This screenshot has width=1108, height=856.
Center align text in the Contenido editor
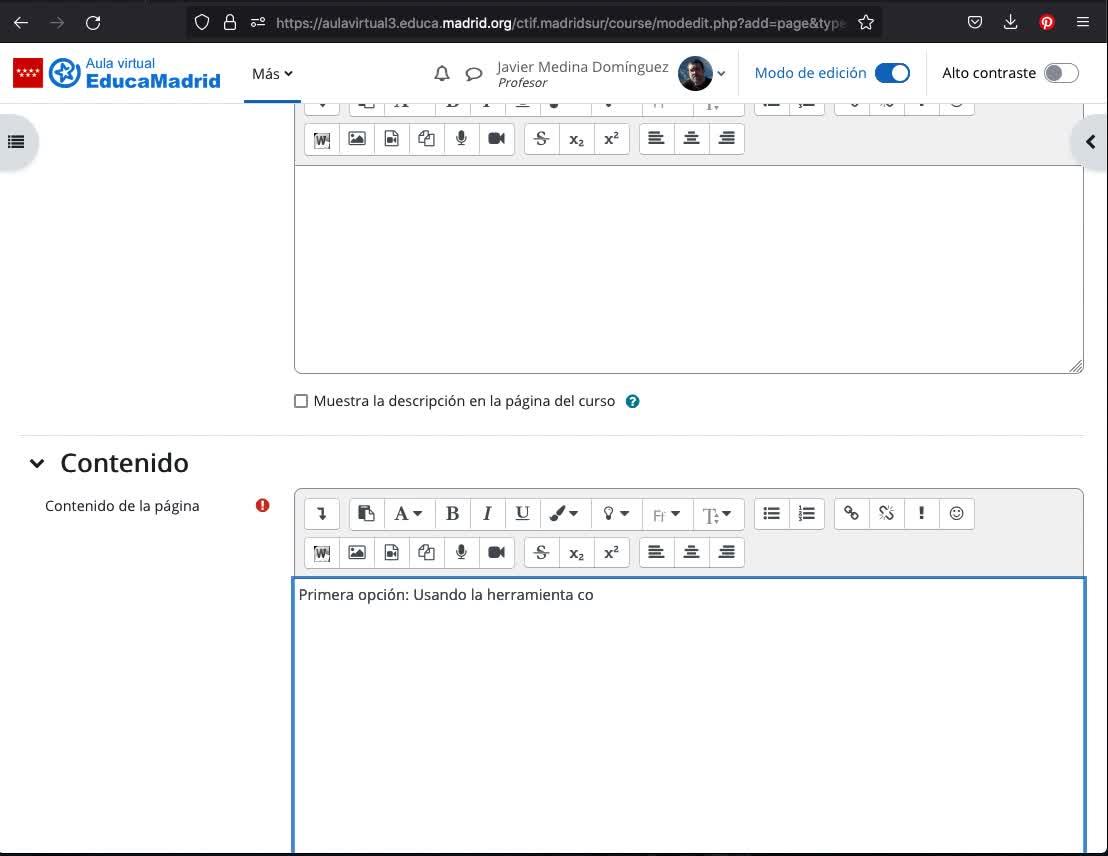tap(691, 552)
